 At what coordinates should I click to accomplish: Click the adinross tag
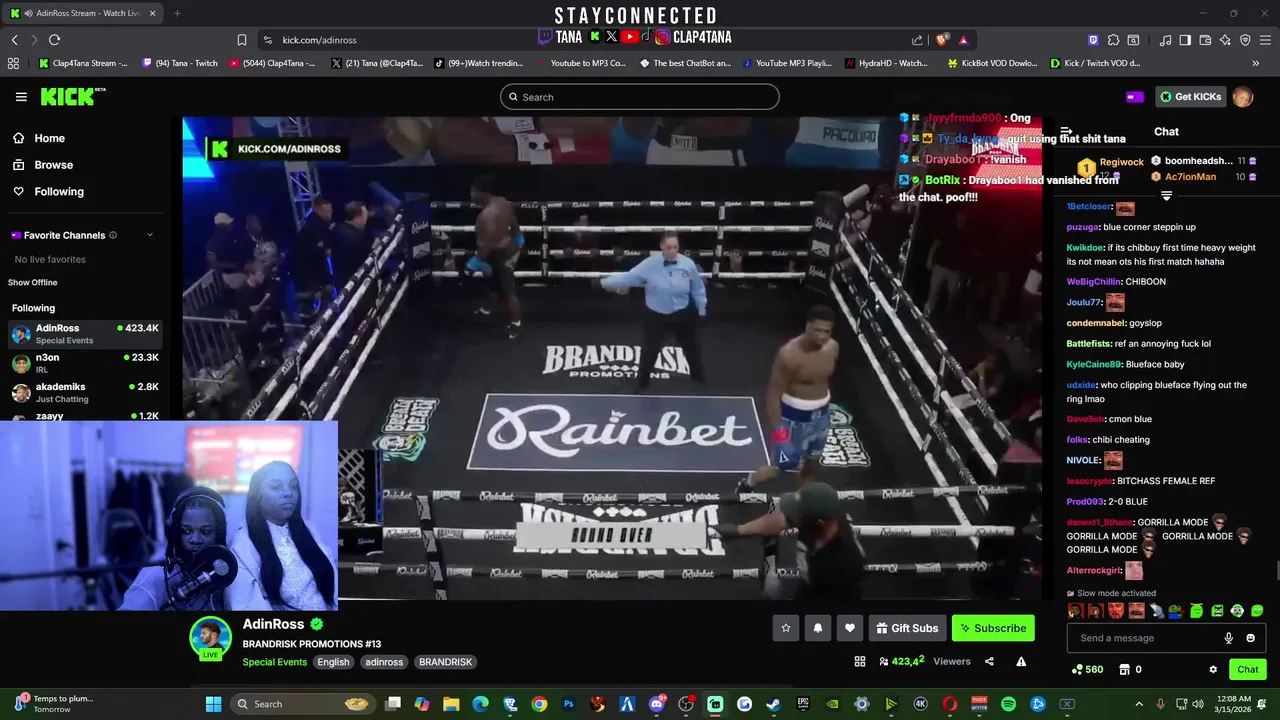point(384,662)
